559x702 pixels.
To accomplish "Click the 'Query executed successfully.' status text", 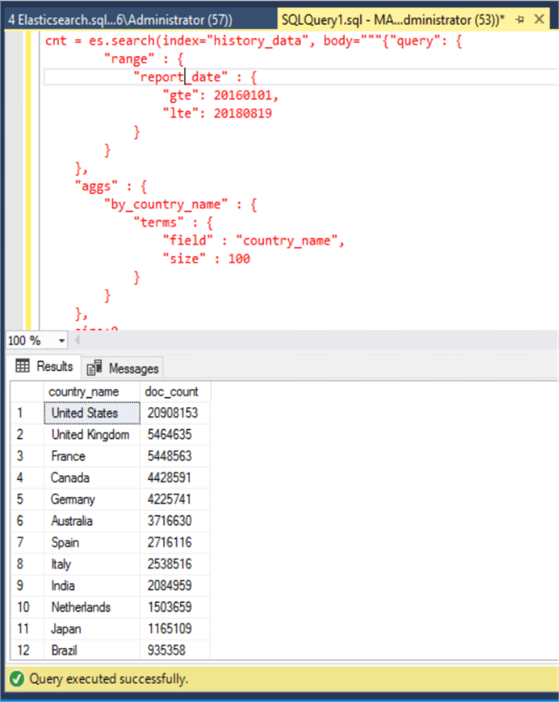I will (x=109, y=679).
